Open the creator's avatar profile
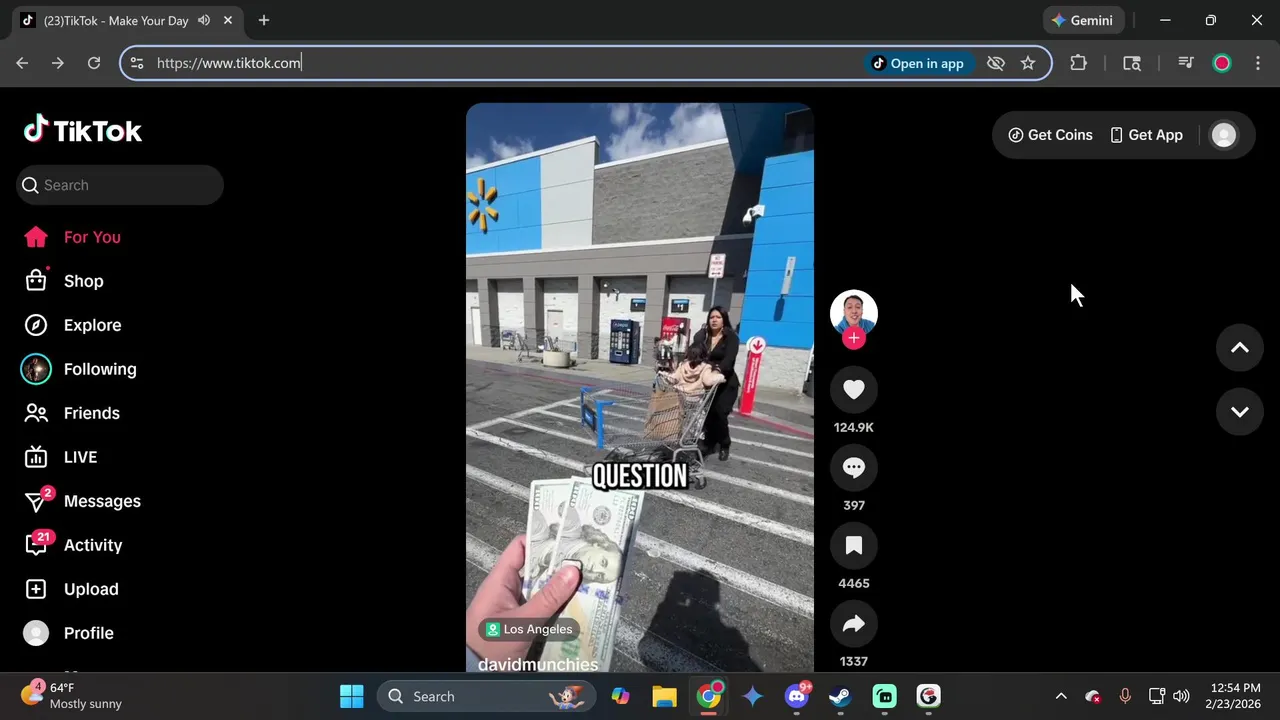Viewport: 1280px width, 720px height. click(x=854, y=313)
